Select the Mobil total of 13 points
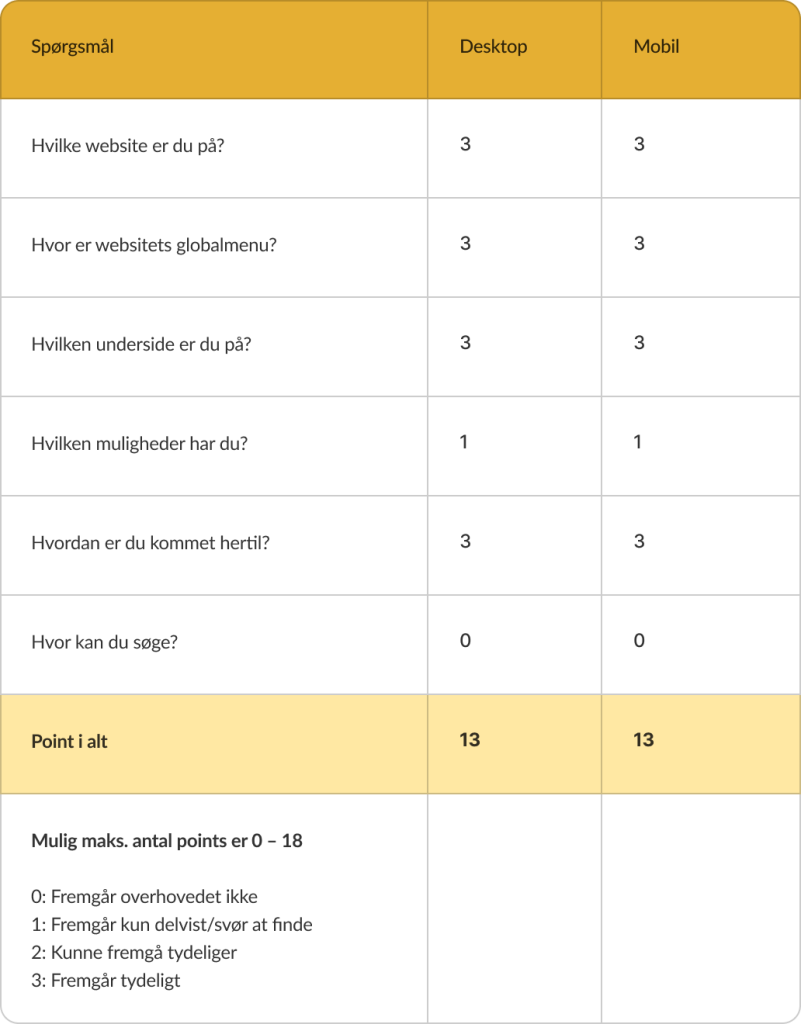 643,739
